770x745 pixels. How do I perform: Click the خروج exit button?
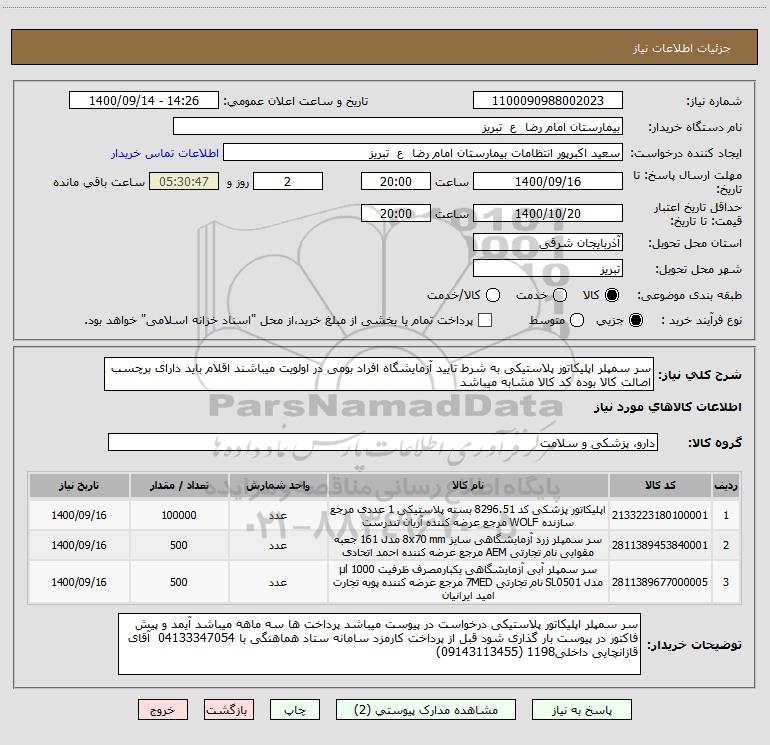(x=163, y=710)
